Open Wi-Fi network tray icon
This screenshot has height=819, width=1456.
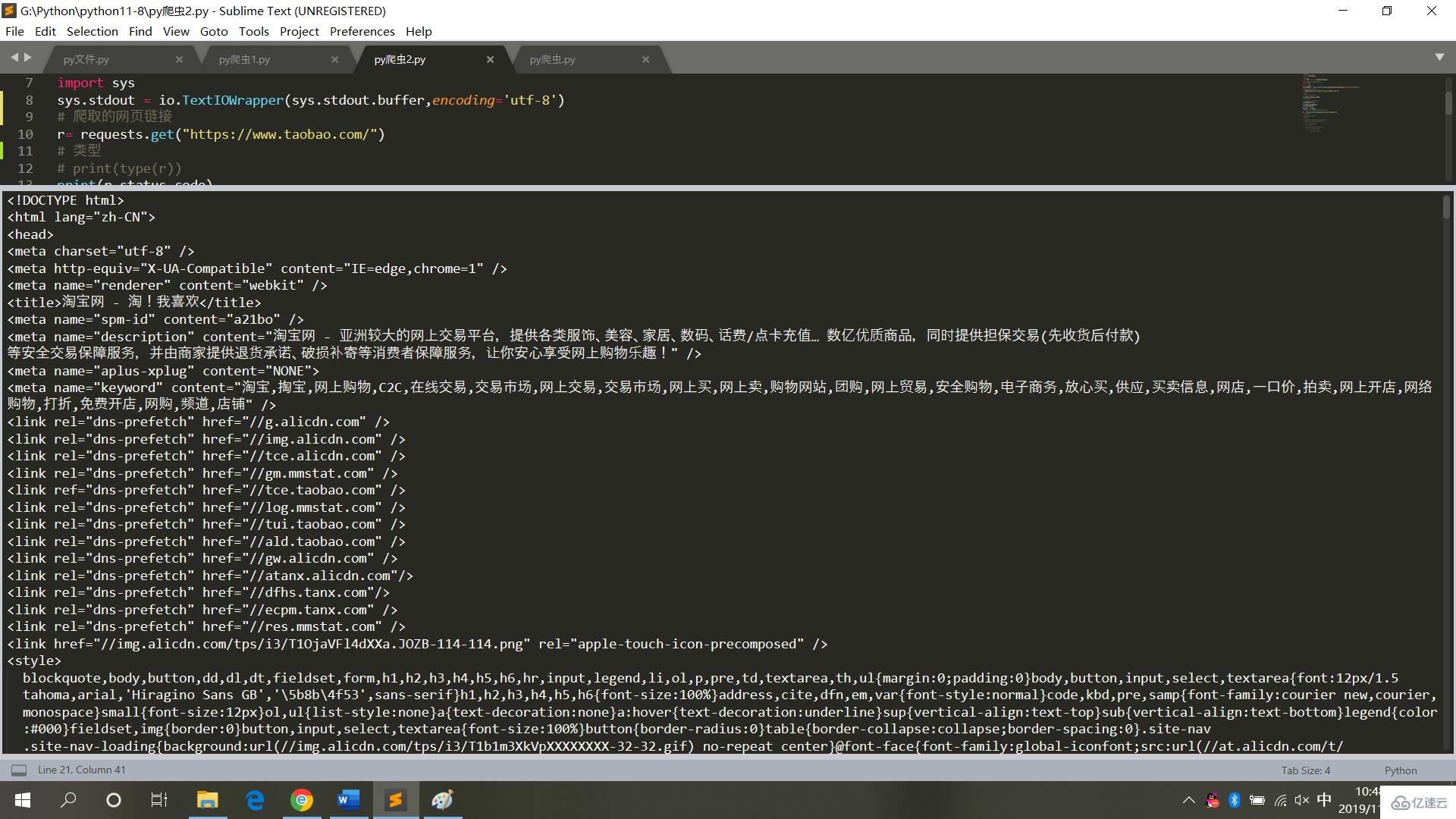(x=1280, y=800)
